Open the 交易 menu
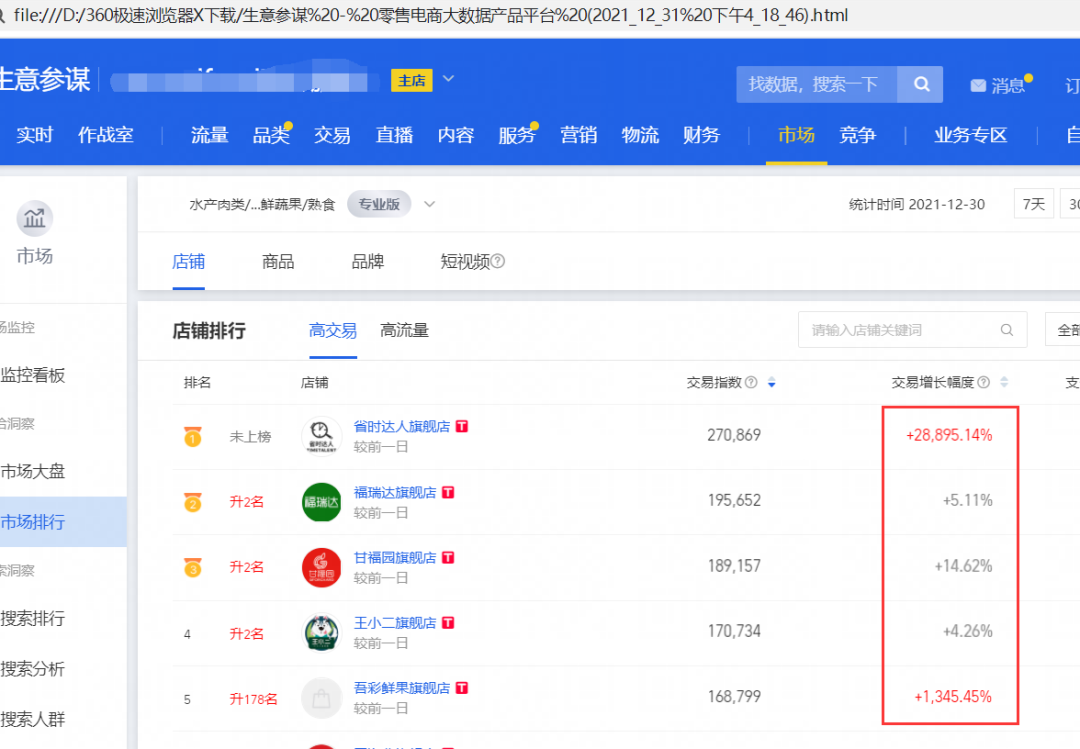 point(332,135)
